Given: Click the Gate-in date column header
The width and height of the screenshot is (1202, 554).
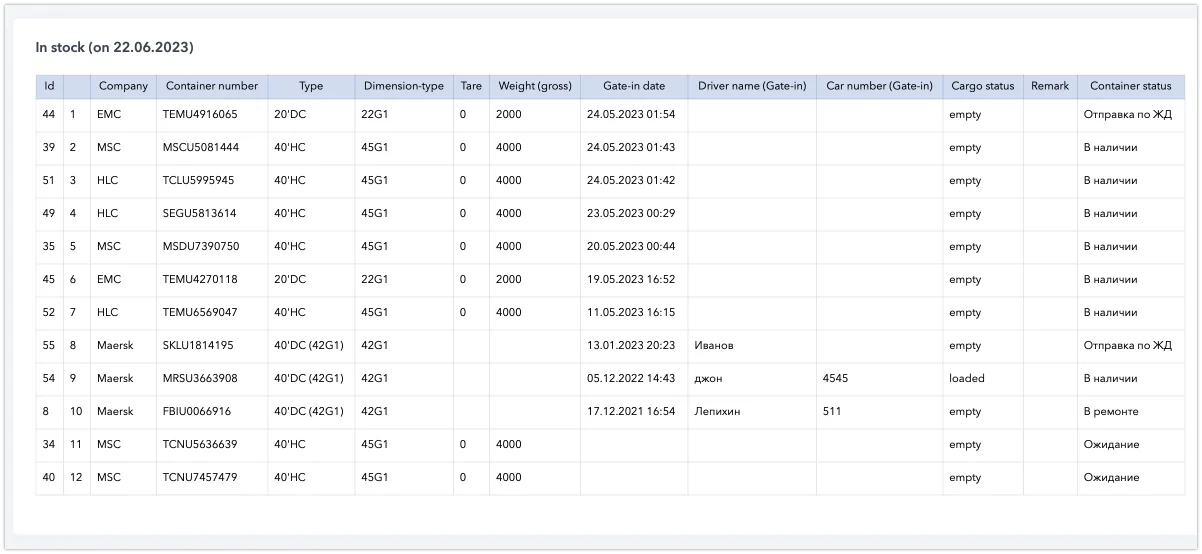Looking at the screenshot, I should tap(634, 86).
